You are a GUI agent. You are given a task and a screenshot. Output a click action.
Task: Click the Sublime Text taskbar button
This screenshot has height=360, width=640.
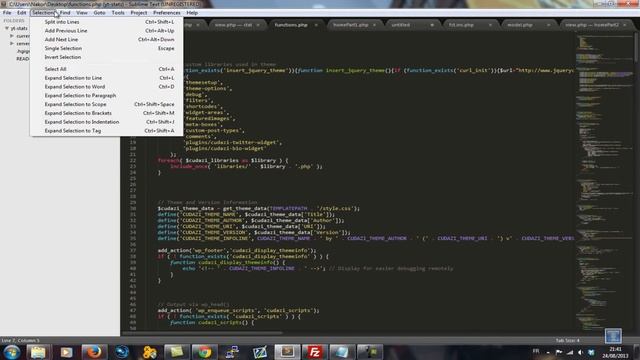pyautogui.click(x=287, y=352)
